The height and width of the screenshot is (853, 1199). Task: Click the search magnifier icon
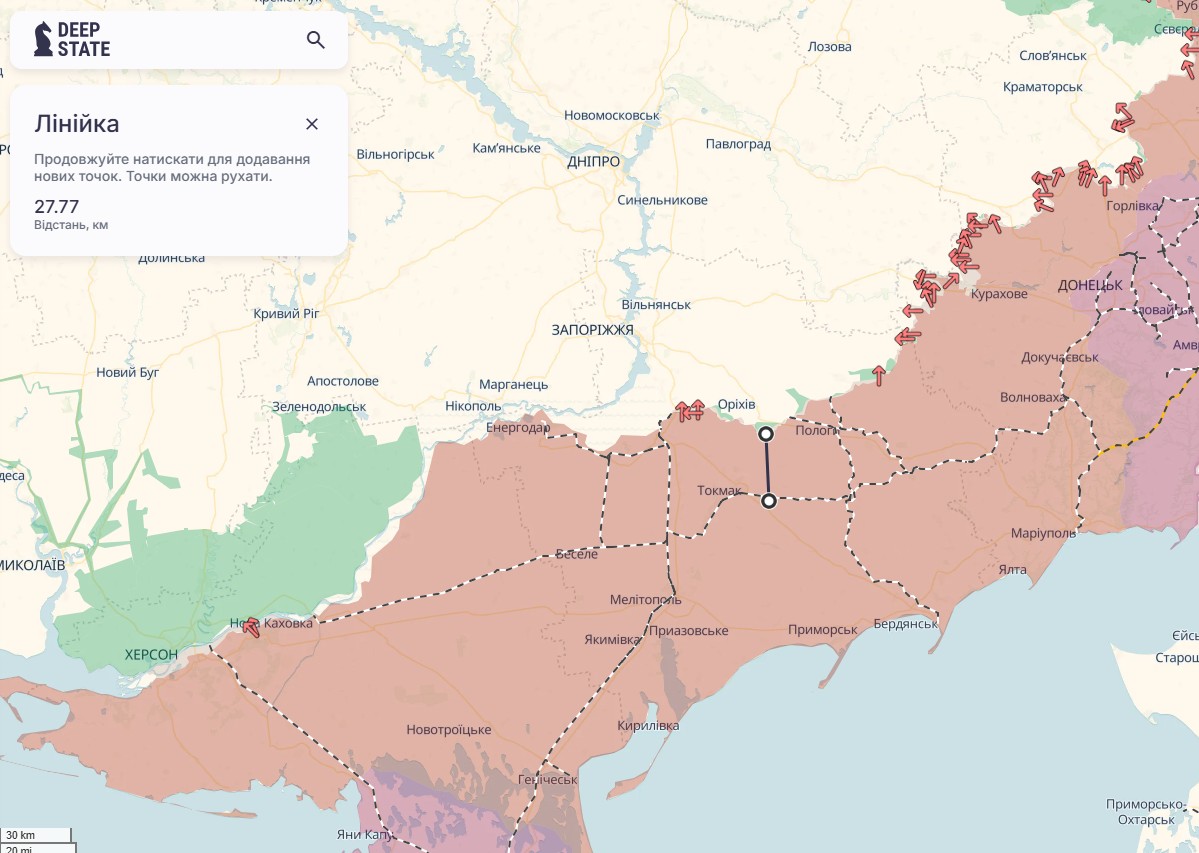coord(315,40)
